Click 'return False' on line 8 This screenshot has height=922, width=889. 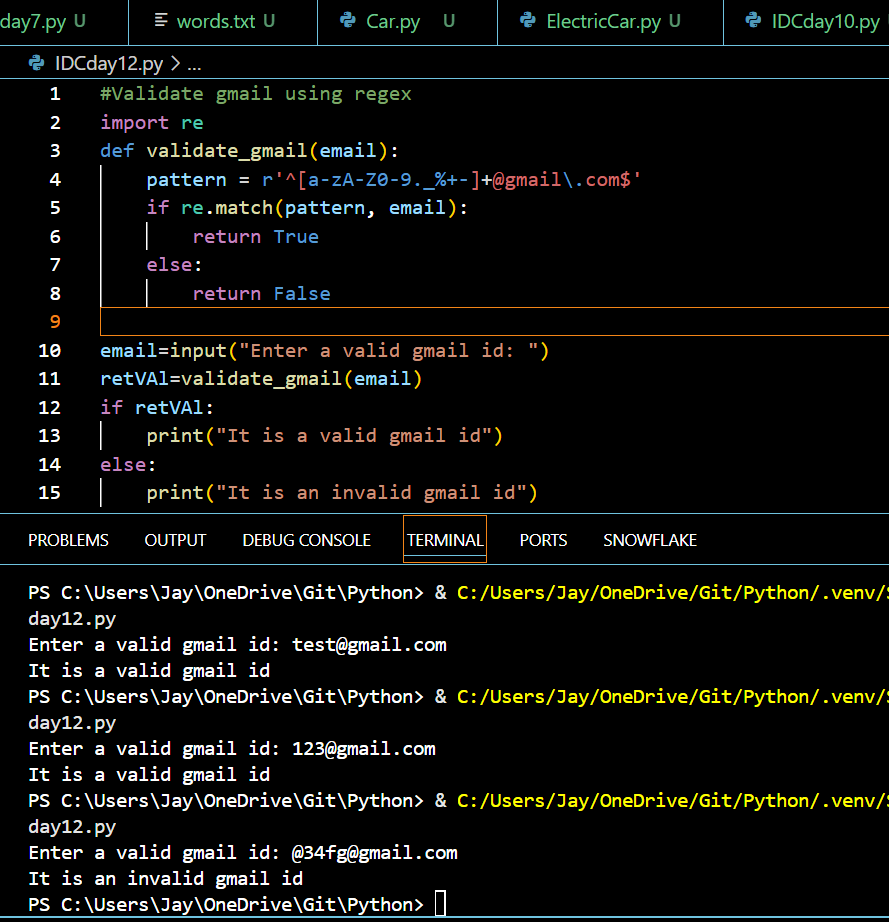[x=262, y=293]
